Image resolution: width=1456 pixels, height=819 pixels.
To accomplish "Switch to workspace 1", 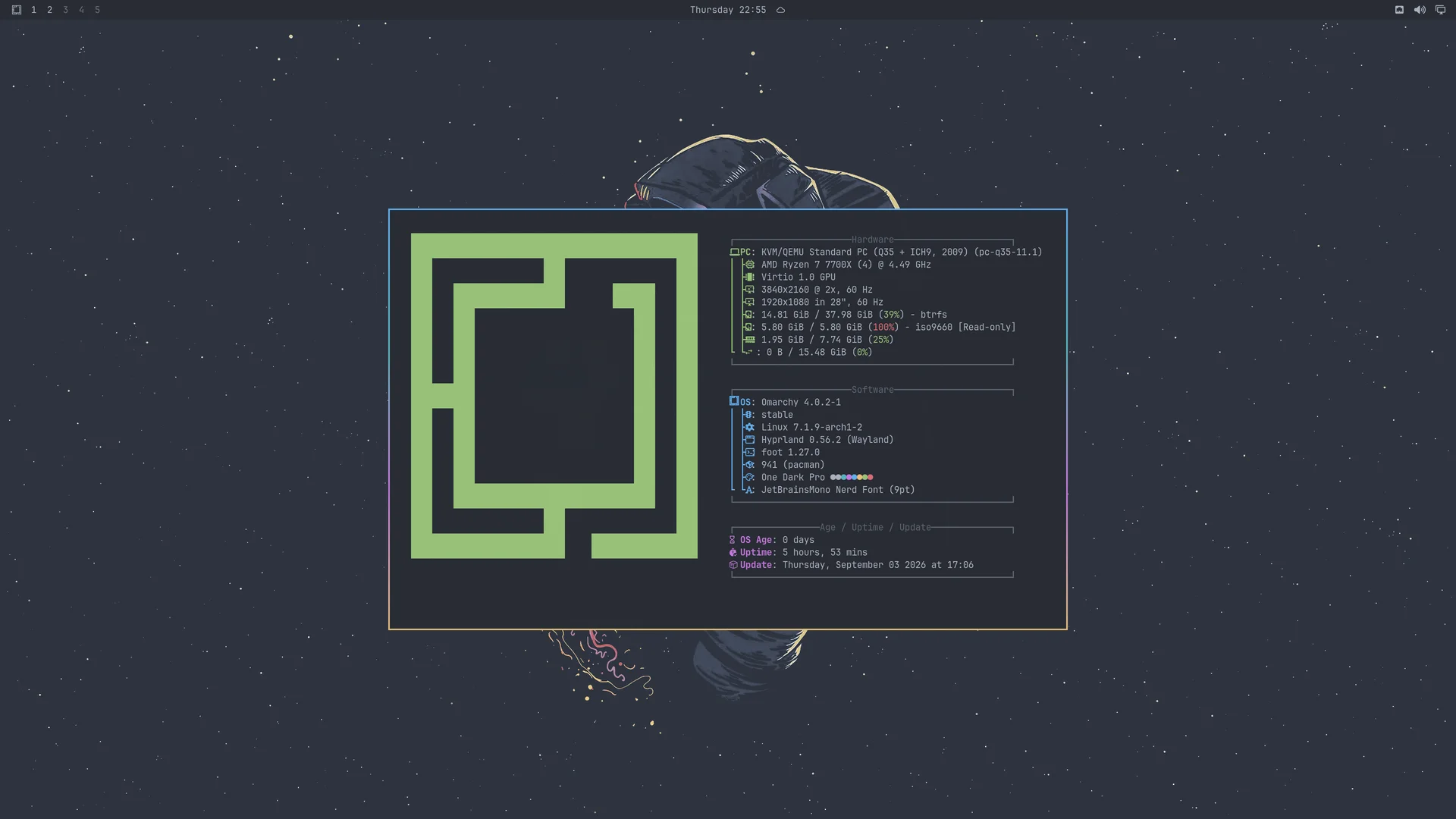I will 33,10.
